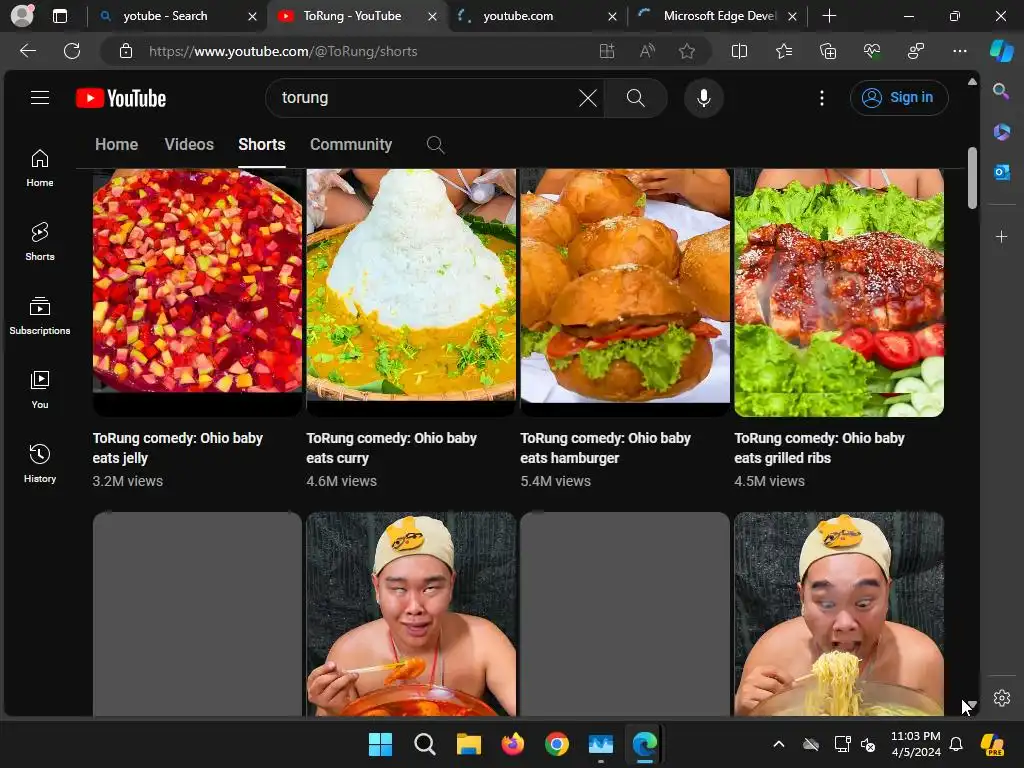Open the jelly short thumbnail

coord(197,293)
